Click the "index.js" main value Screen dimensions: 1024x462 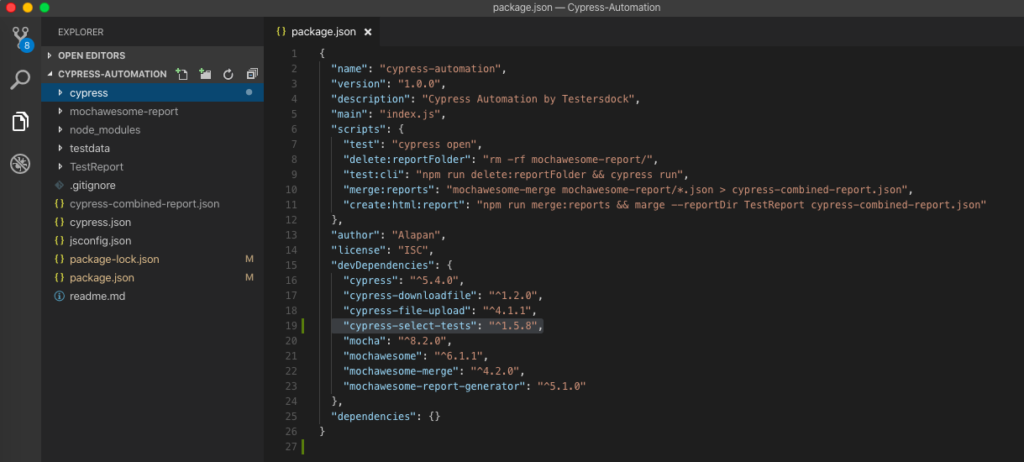click(x=411, y=114)
